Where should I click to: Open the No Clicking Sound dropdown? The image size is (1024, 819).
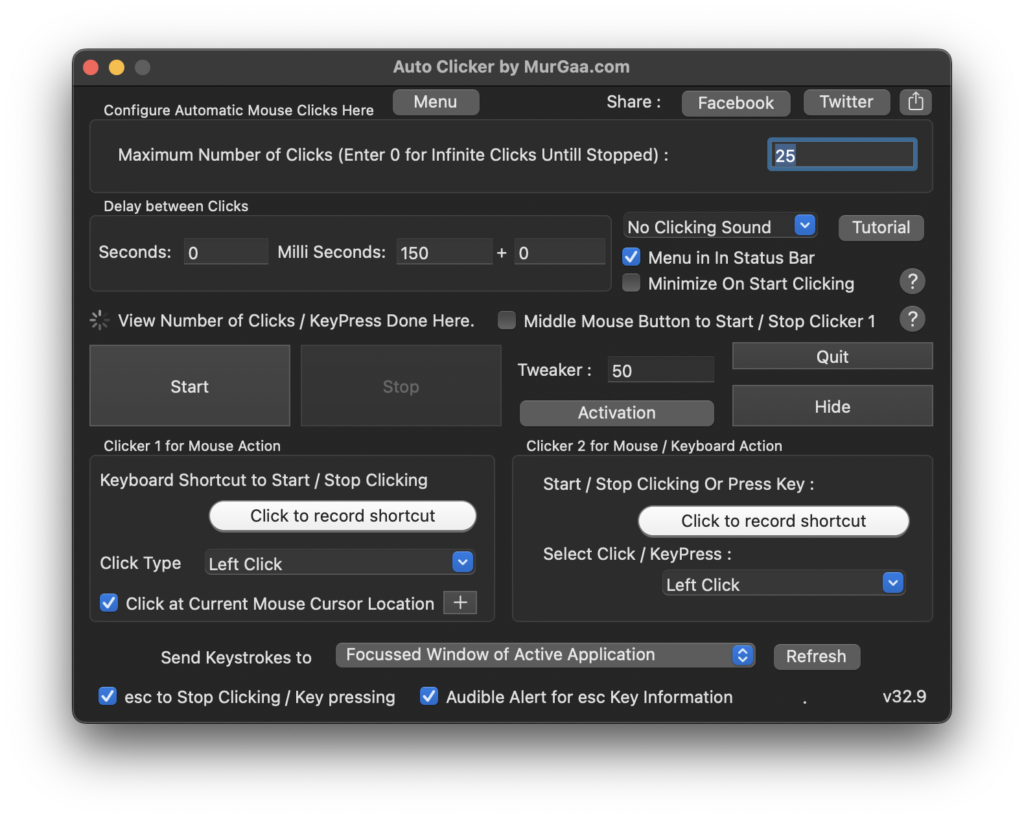coord(804,225)
